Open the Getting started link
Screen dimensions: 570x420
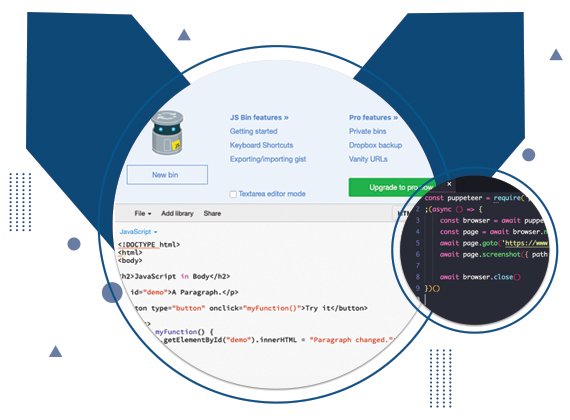(x=253, y=131)
